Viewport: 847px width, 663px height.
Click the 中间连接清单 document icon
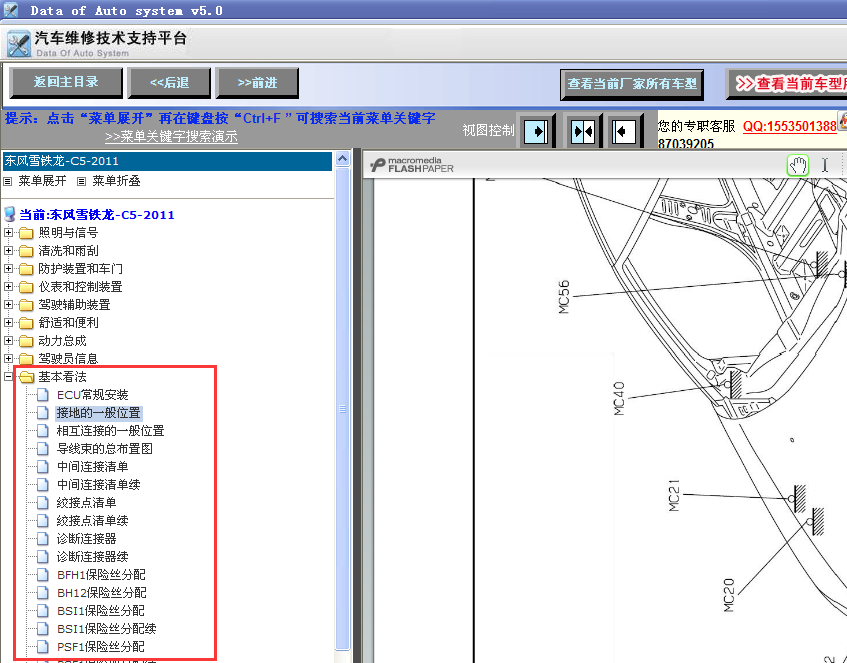coord(43,466)
